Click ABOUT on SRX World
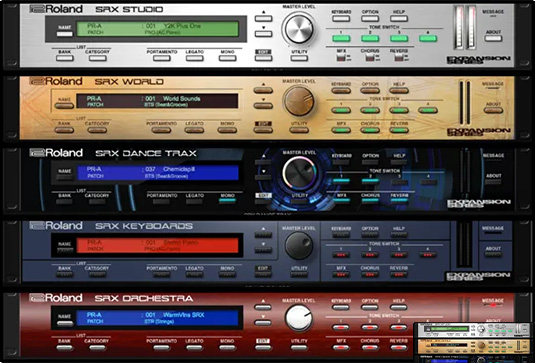This screenshot has height=363, width=535. [493, 110]
